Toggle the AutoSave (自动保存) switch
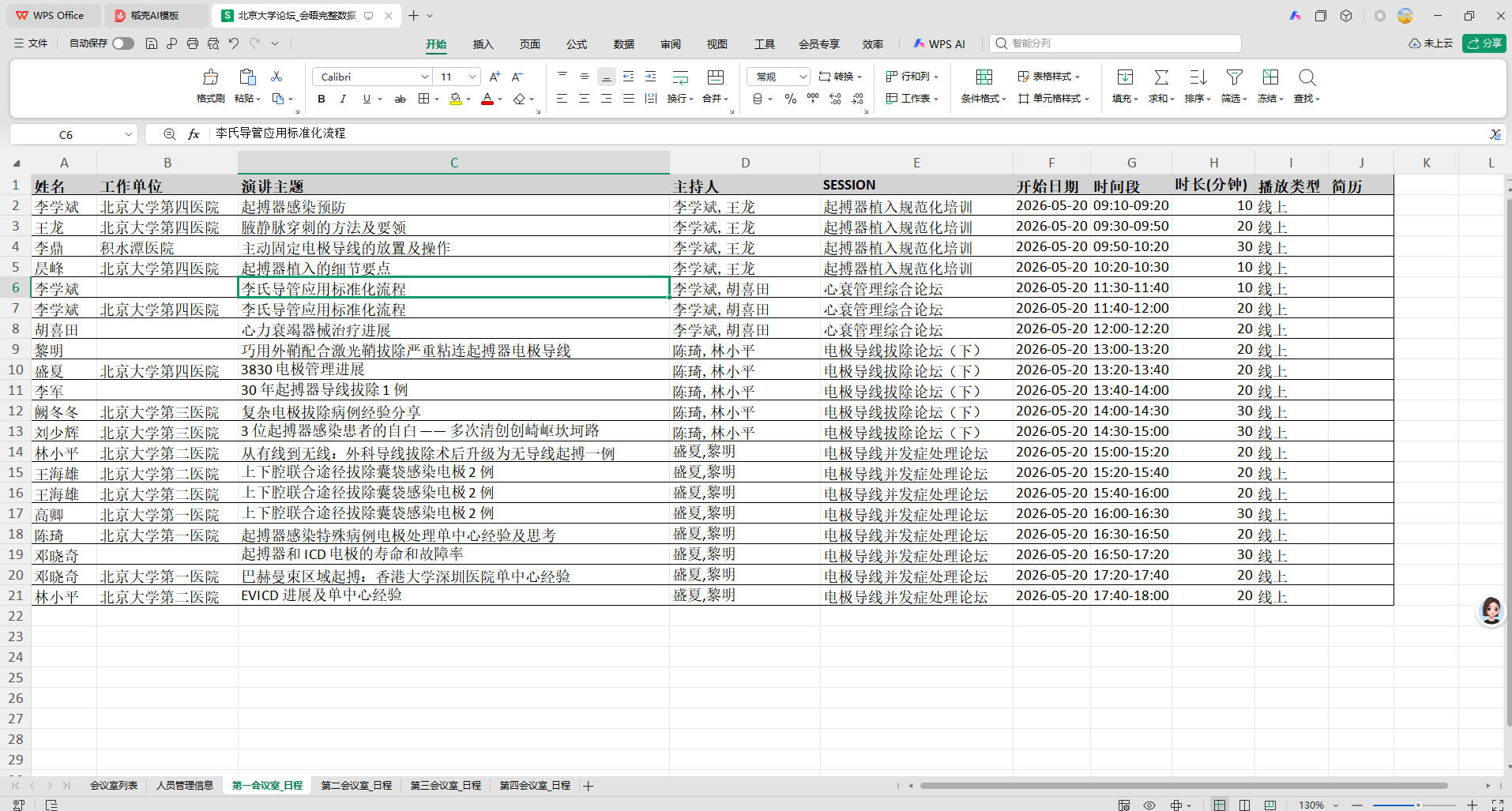 [123, 43]
